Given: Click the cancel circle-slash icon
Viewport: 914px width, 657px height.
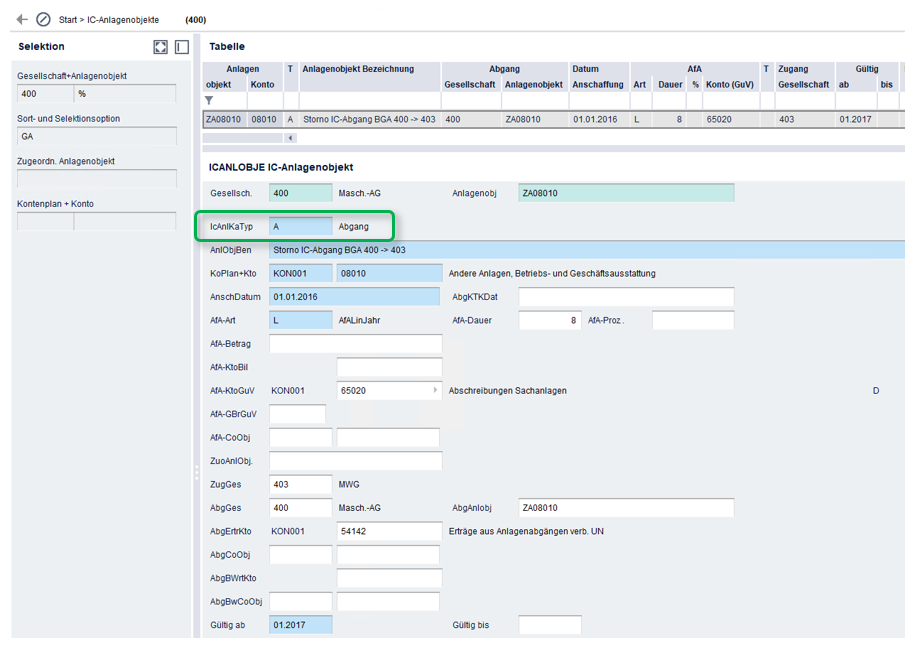Looking at the screenshot, I should point(43,19).
